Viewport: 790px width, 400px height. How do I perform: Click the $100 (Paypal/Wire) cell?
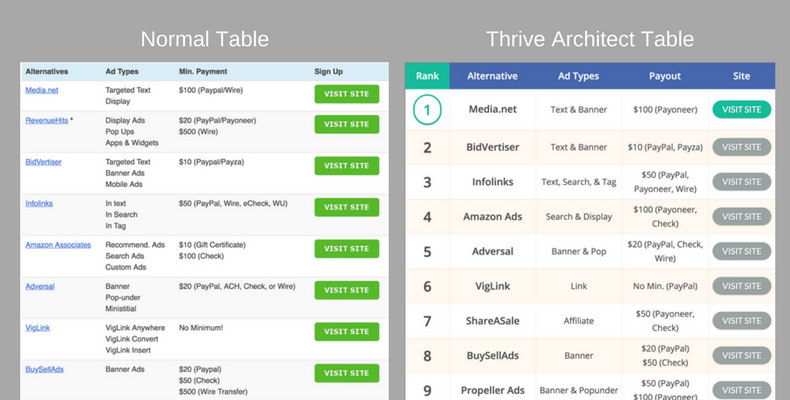[x=211, y=90]
